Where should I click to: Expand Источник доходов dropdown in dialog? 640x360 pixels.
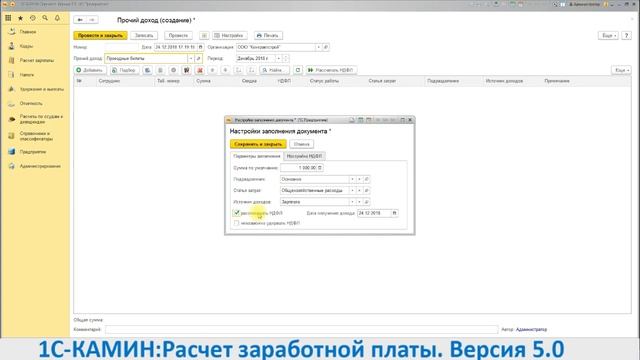[x=353, y=202]
